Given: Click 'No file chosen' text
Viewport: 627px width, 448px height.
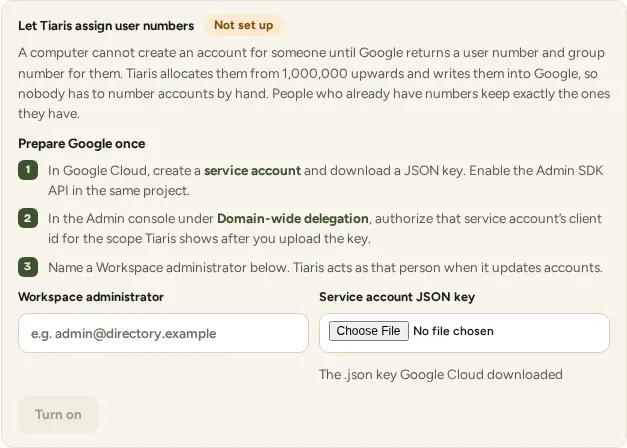Looking at the screenshot, I should click(x=453, y=331).
